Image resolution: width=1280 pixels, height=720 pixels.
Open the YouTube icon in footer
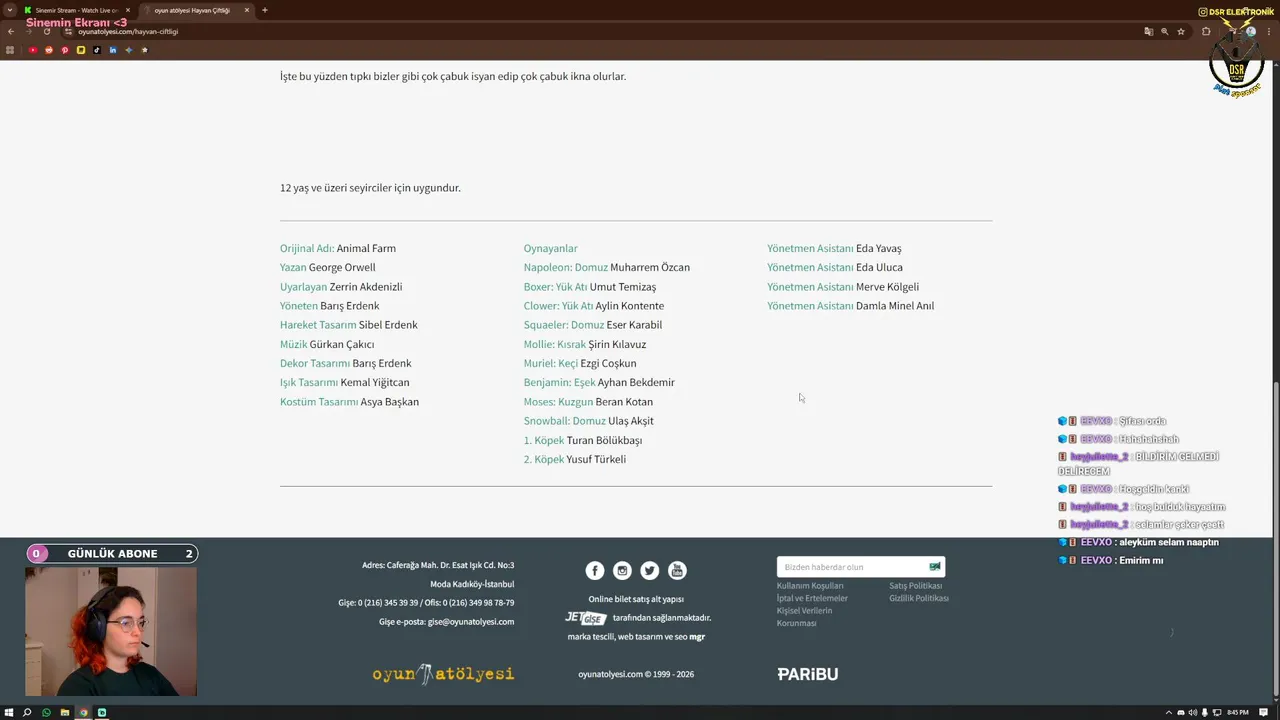point(677,570)
